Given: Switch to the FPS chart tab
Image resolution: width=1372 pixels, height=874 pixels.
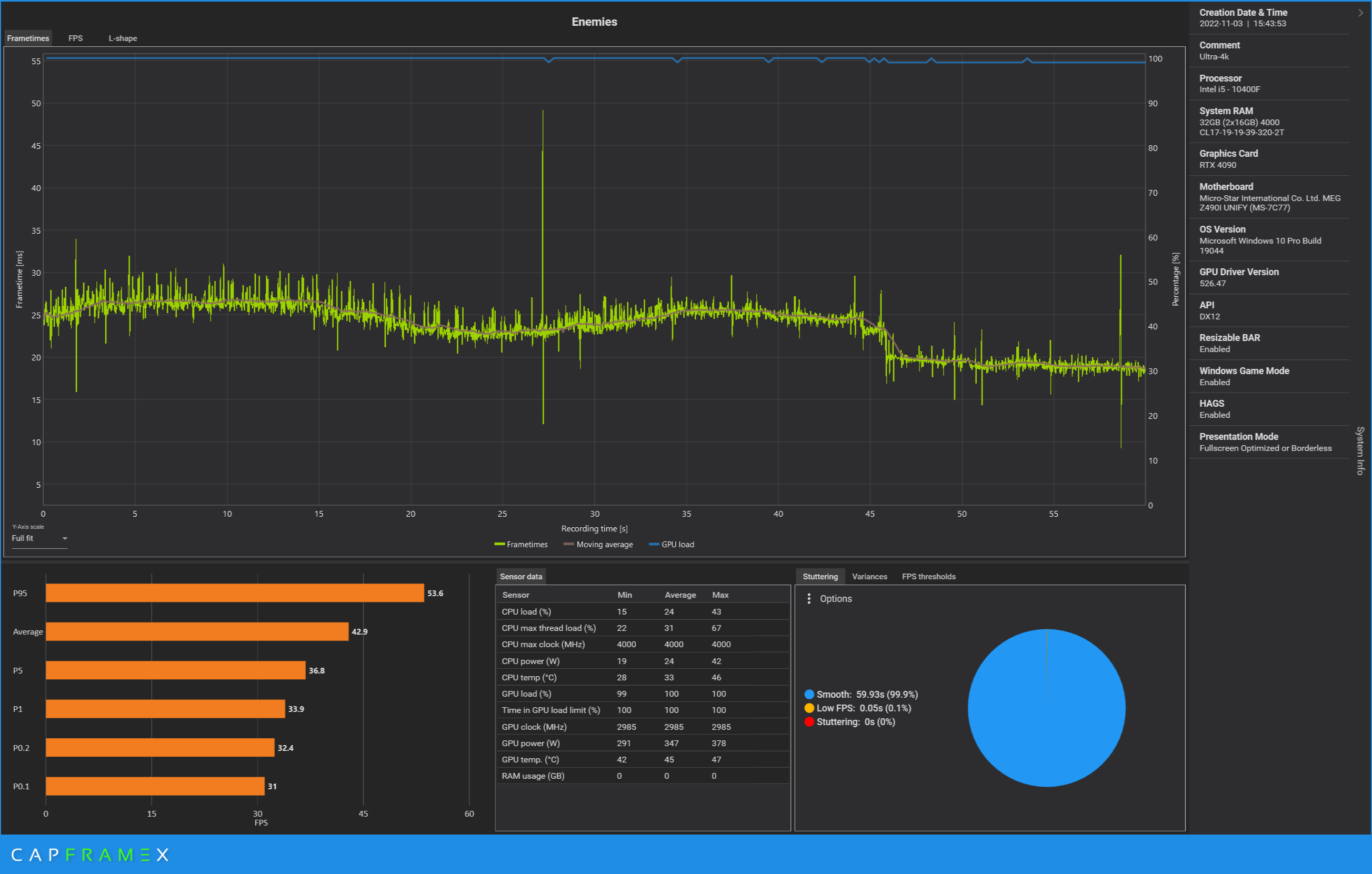Looking at the screenshot, I should [75, 38].
